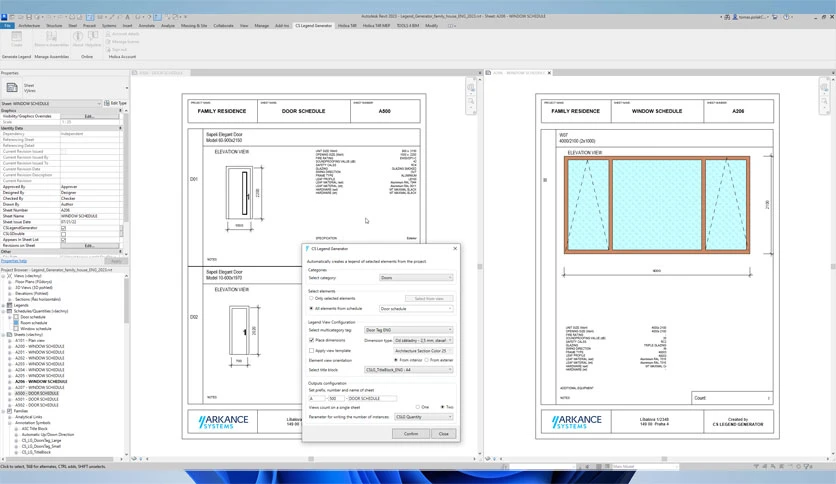The width and height of the screenshot is (836, 484).
Task: Open the Properties help link
Action: tap(14, 261)
